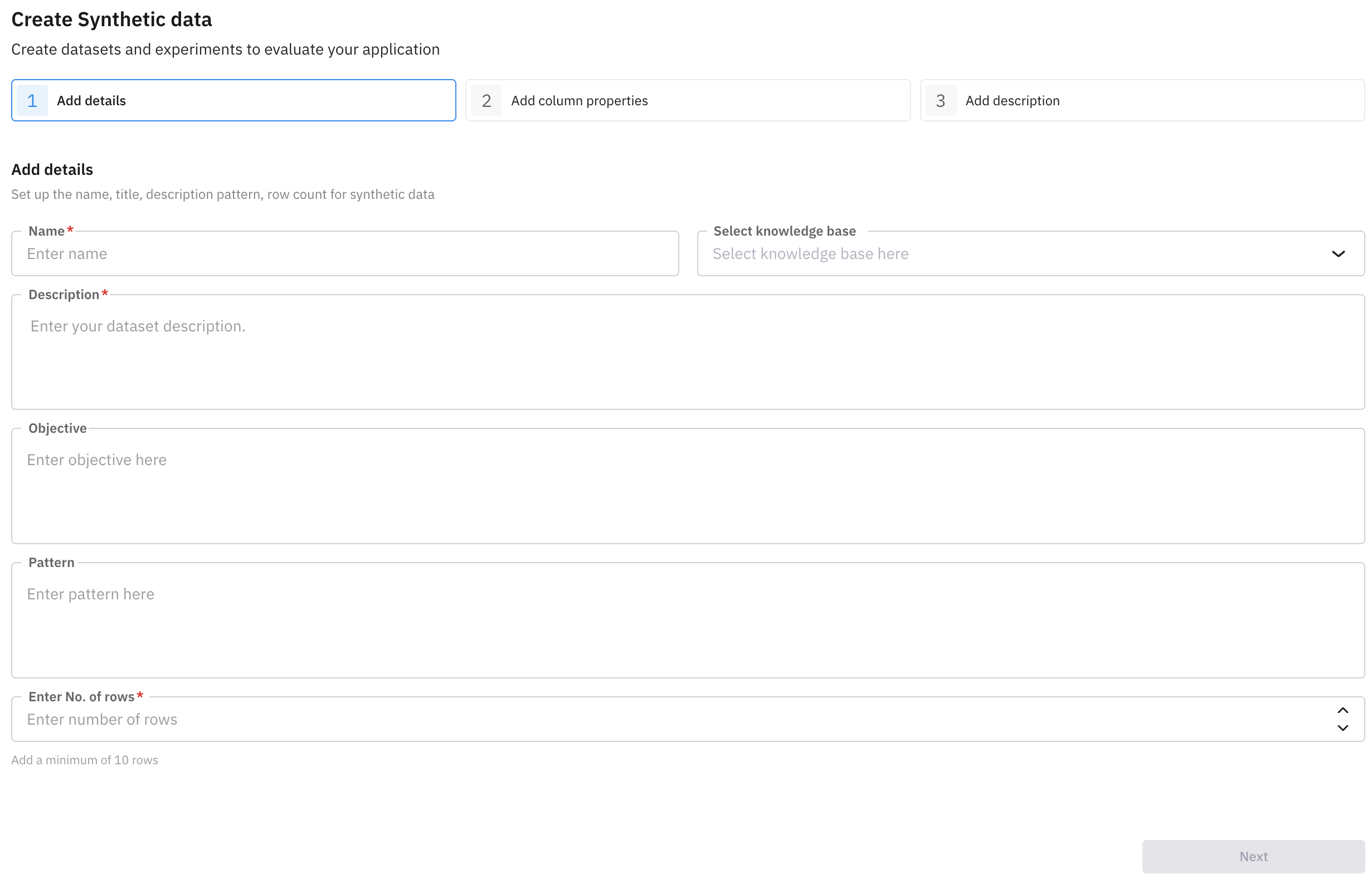
Task: Click 'Add a minimum of 10 rows' hint
Action: click(85, 760)
